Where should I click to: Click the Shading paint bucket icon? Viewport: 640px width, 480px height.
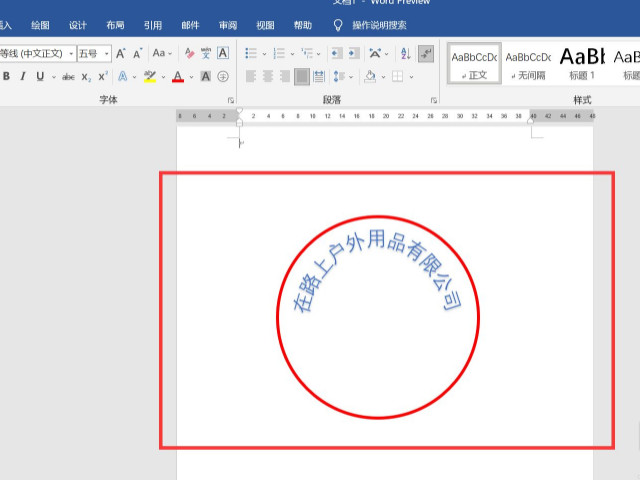click(x=370, y=76)
